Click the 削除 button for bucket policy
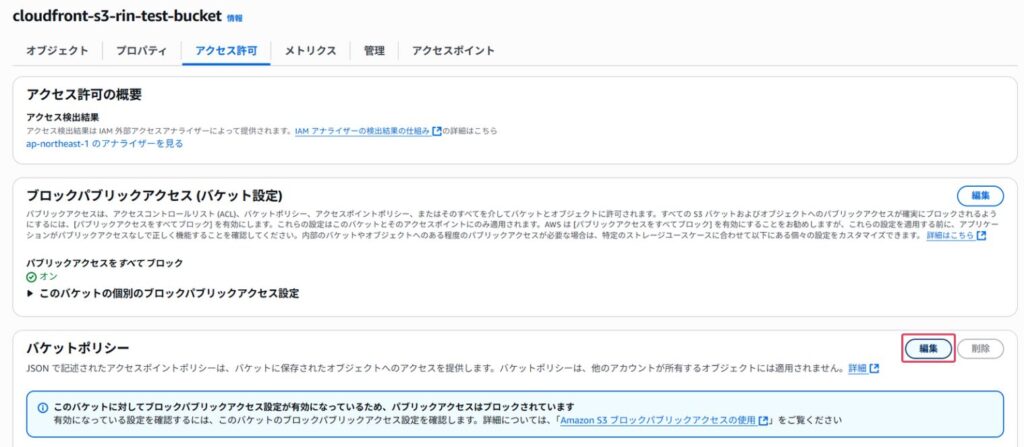 pos(980,349)
